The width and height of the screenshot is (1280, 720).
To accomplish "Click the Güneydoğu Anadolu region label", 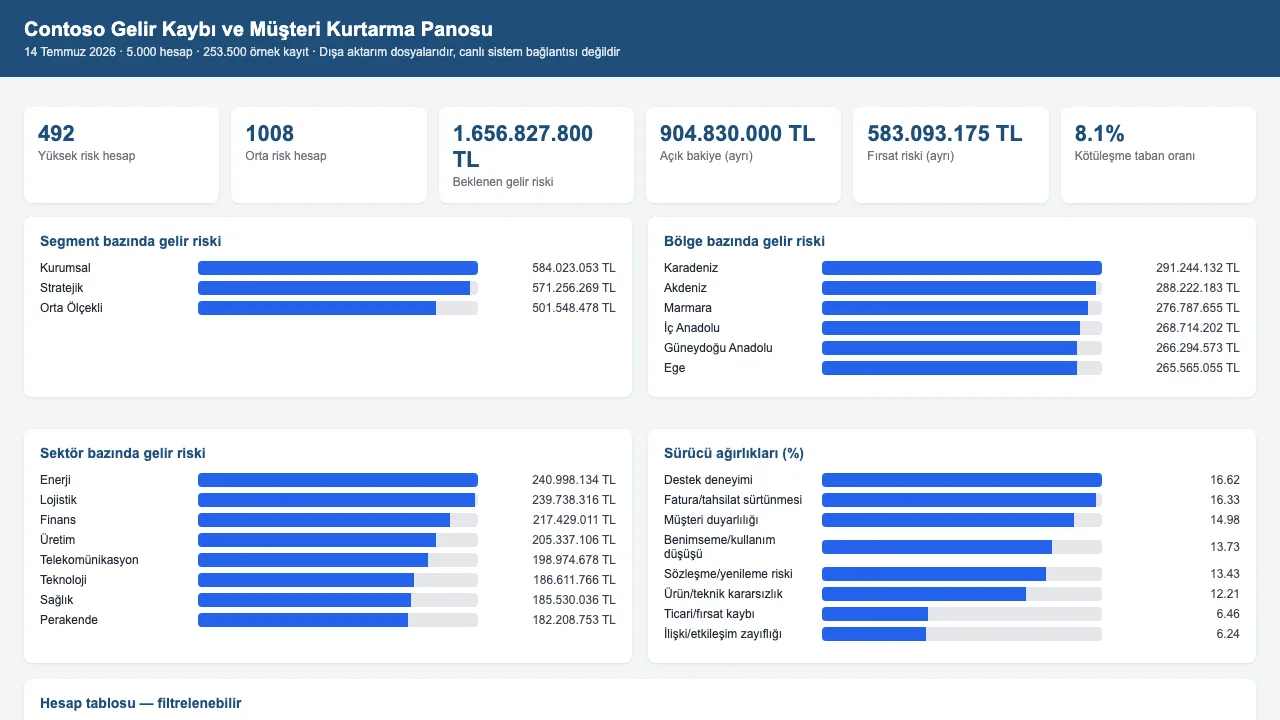I will (718, 348).
